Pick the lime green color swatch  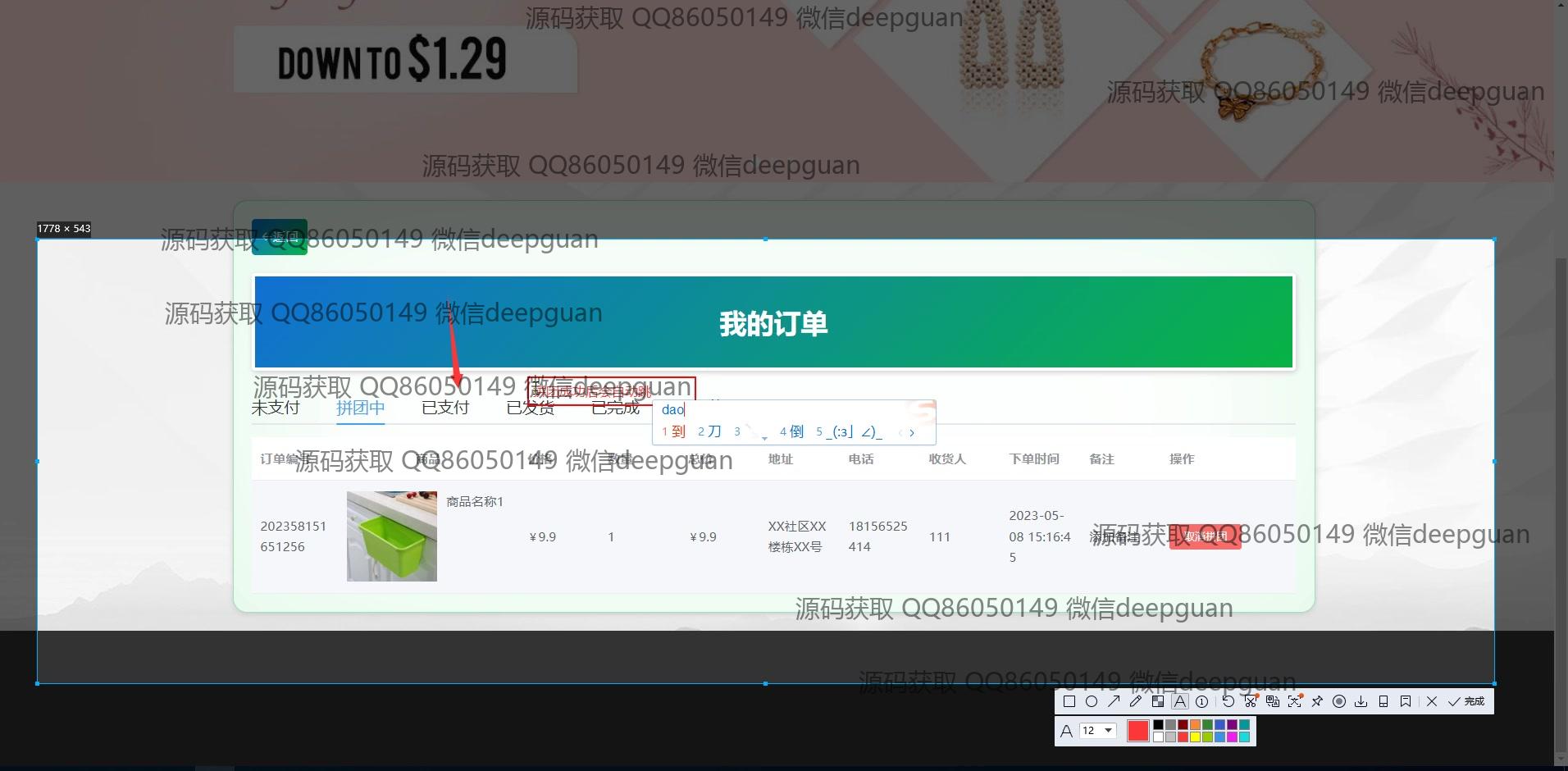1207,737
